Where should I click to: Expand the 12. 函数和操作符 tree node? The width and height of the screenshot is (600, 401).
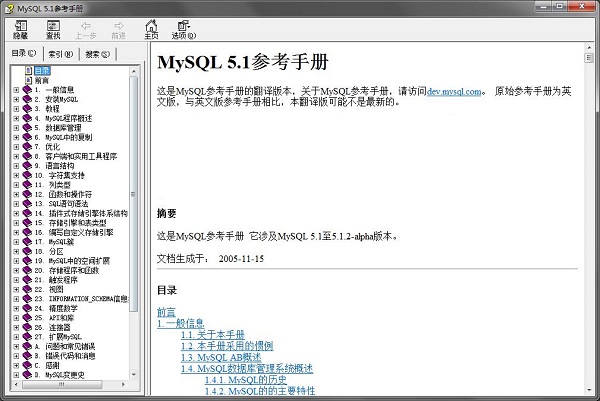coord(16,194)
